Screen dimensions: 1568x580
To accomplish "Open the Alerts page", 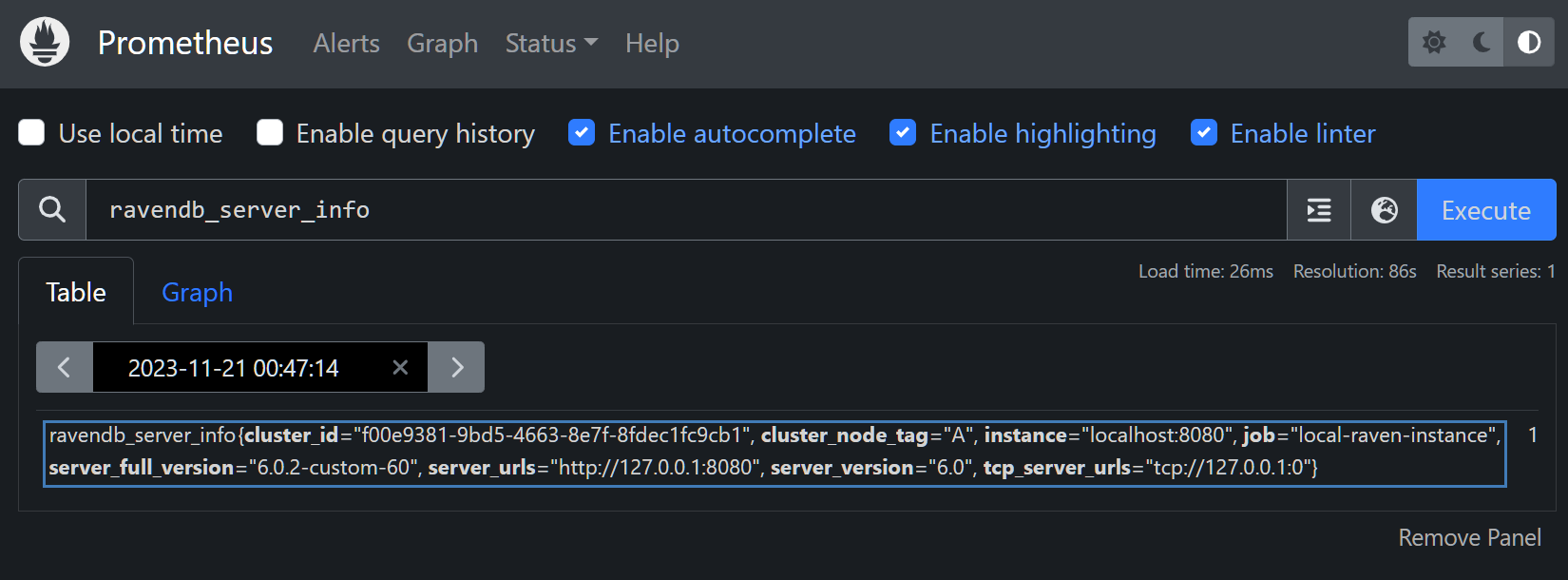I will (347, 44).
